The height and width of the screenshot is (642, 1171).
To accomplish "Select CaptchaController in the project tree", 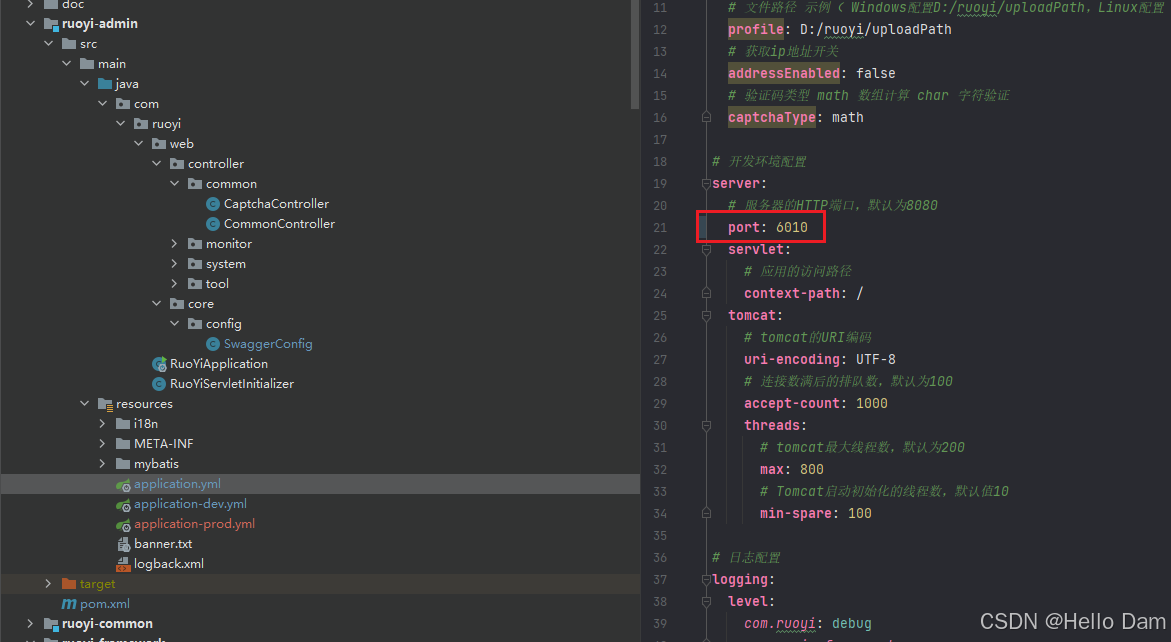I will tap(276, 204).
